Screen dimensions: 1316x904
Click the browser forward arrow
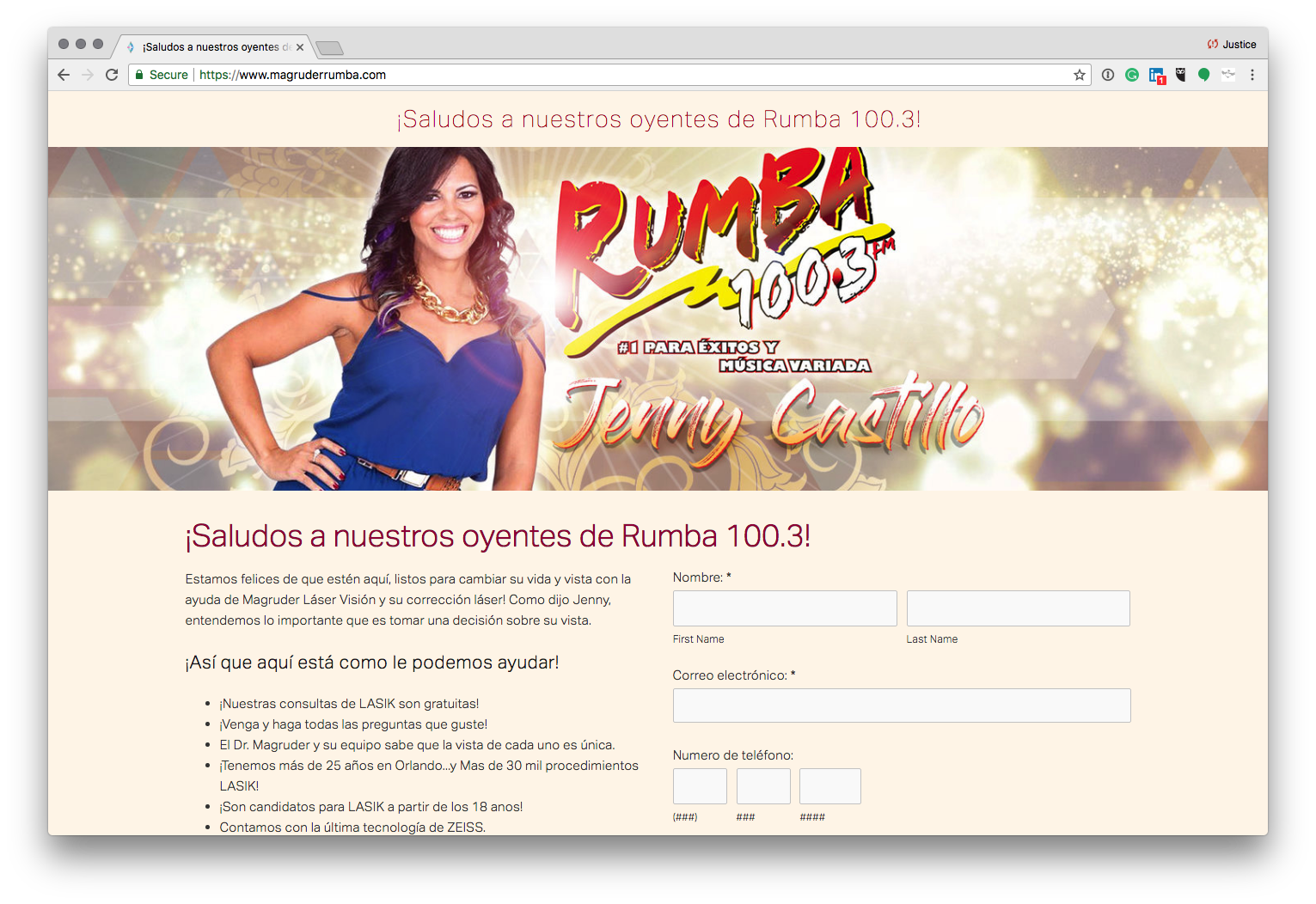pos(88,75)
